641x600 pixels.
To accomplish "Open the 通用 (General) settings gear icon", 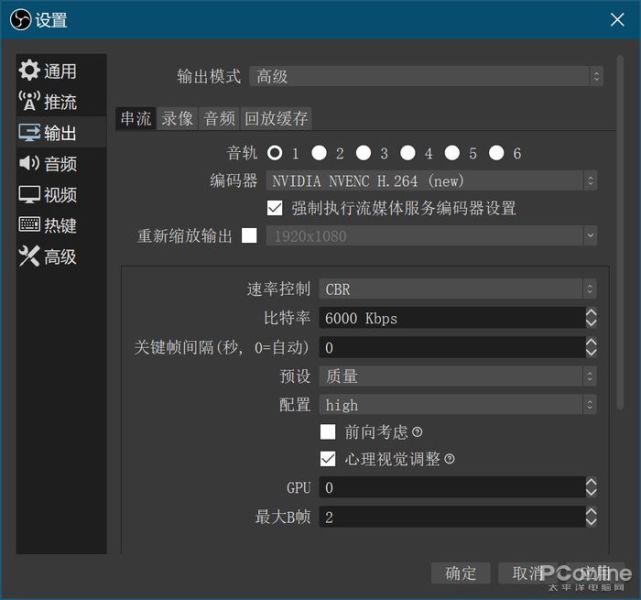I will coord(29,70).
